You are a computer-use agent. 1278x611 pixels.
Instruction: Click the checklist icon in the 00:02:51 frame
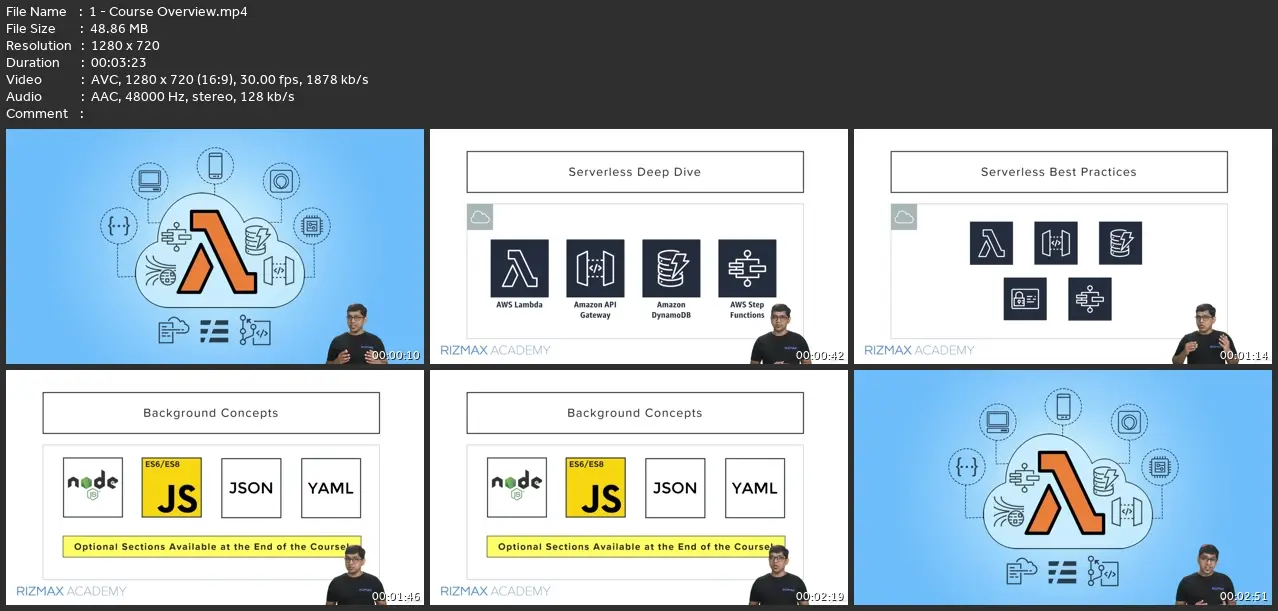pos(1063,572)
